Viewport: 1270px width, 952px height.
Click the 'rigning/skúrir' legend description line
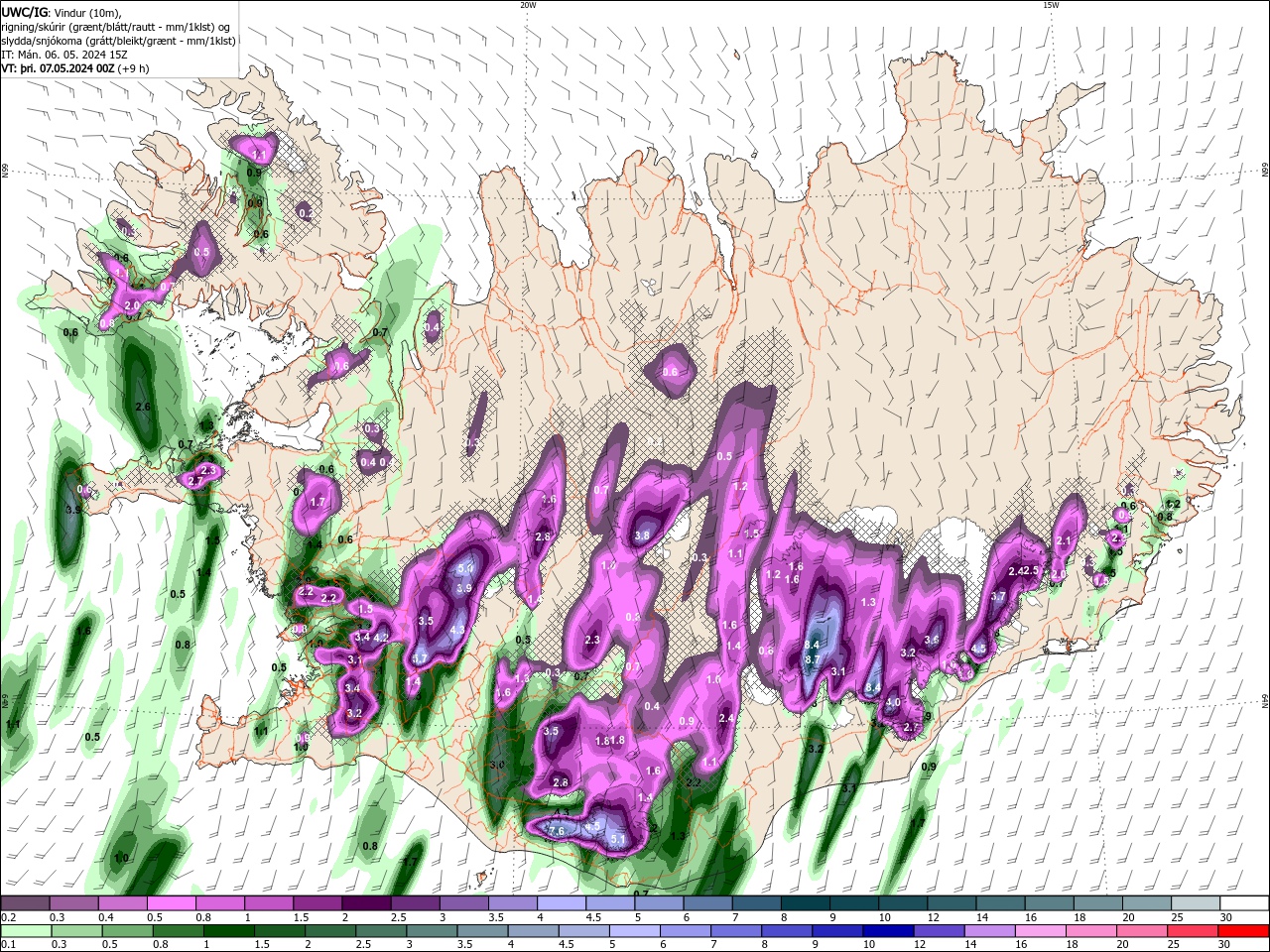tap(116, 27)
